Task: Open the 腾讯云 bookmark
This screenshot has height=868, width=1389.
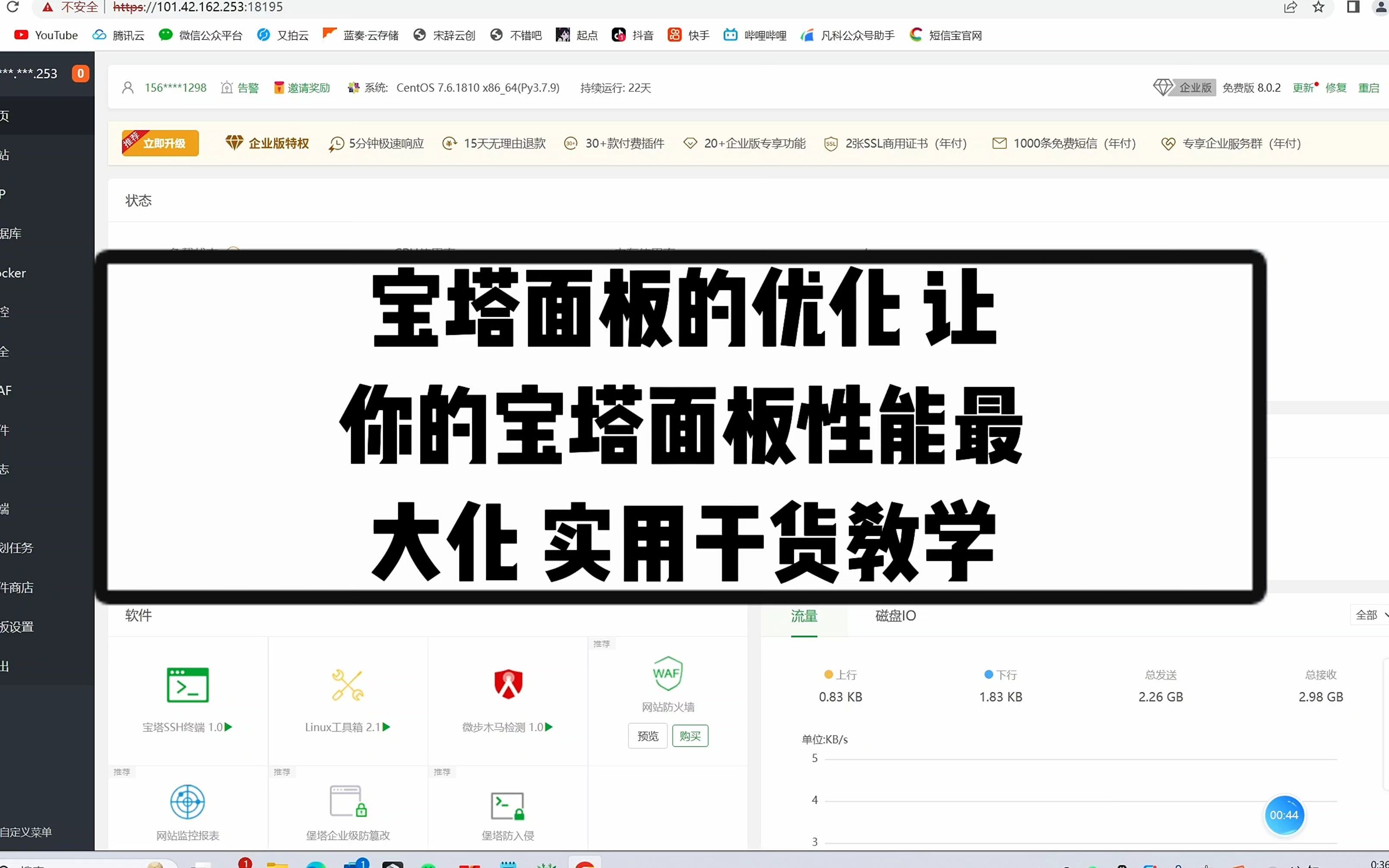Action: [118, 35]
